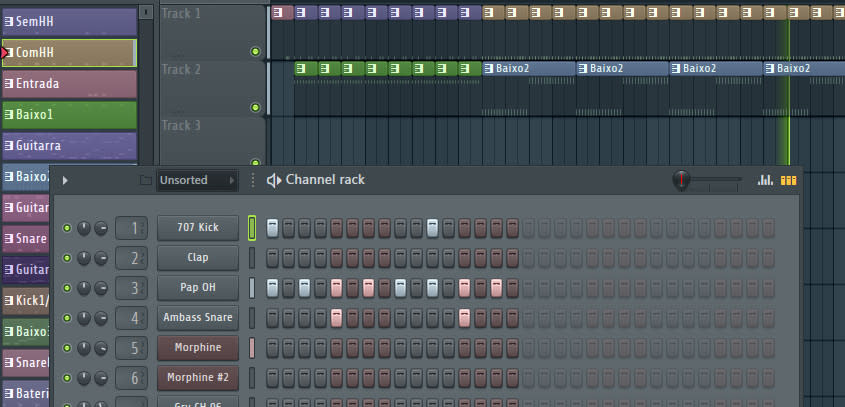This screenshot has height=407, width=845.
Task: Open the Morphine #2 channel
Action: click(198, 378)
